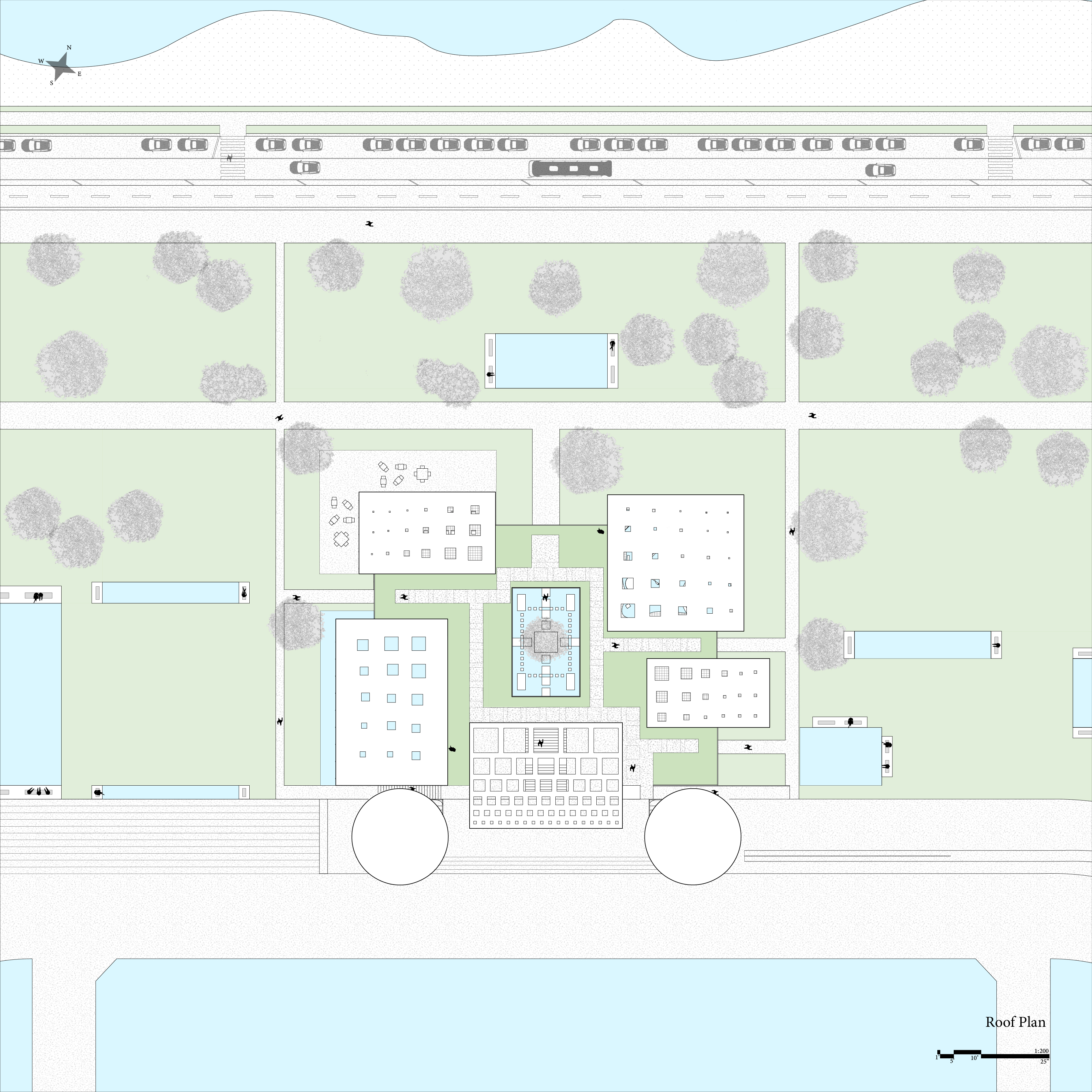The height and width of the screenshot is (1092, 1092).
Task: Click the round outdoor dining table
Action: point(422,474)
